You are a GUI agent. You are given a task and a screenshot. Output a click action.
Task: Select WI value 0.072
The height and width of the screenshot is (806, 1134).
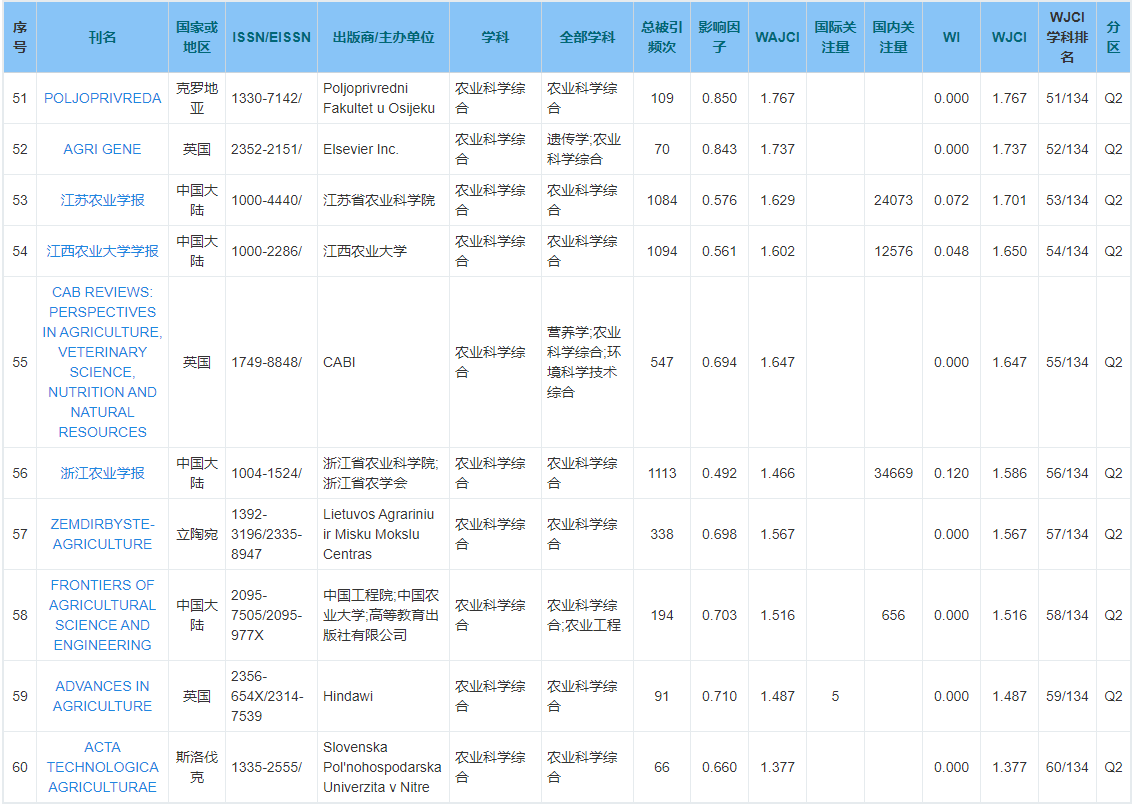(x=952, y=200)
